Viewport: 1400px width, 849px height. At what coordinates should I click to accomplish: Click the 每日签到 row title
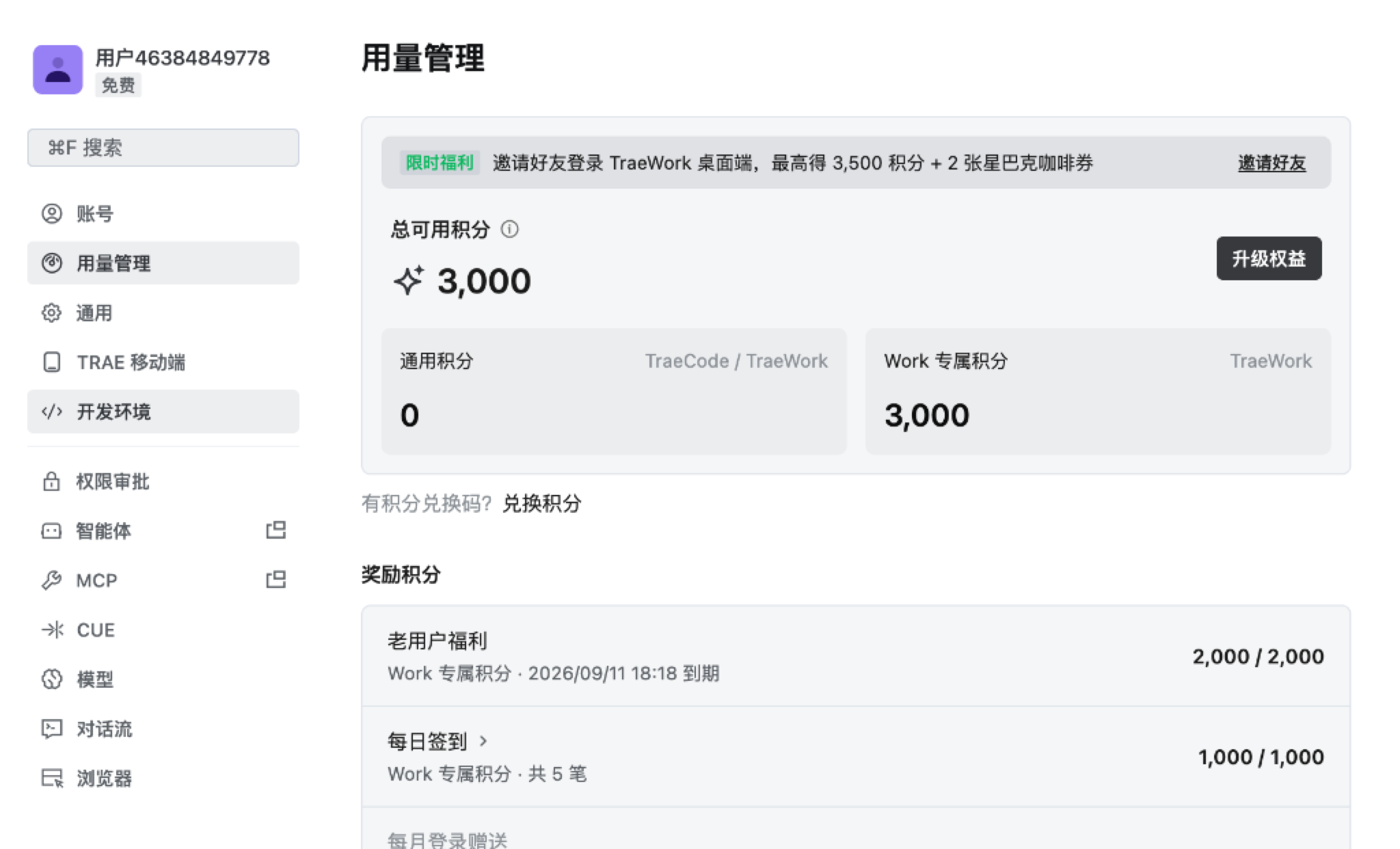(x=427, y=741)
